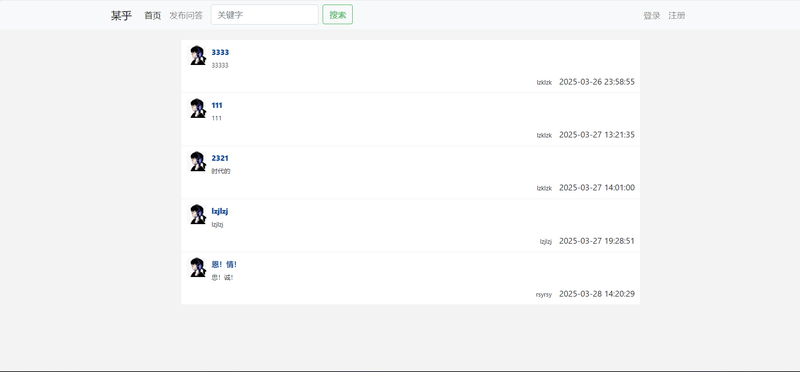The image size is (800, 372).
Task: Select the body text 33333
Action: point(220,65)
